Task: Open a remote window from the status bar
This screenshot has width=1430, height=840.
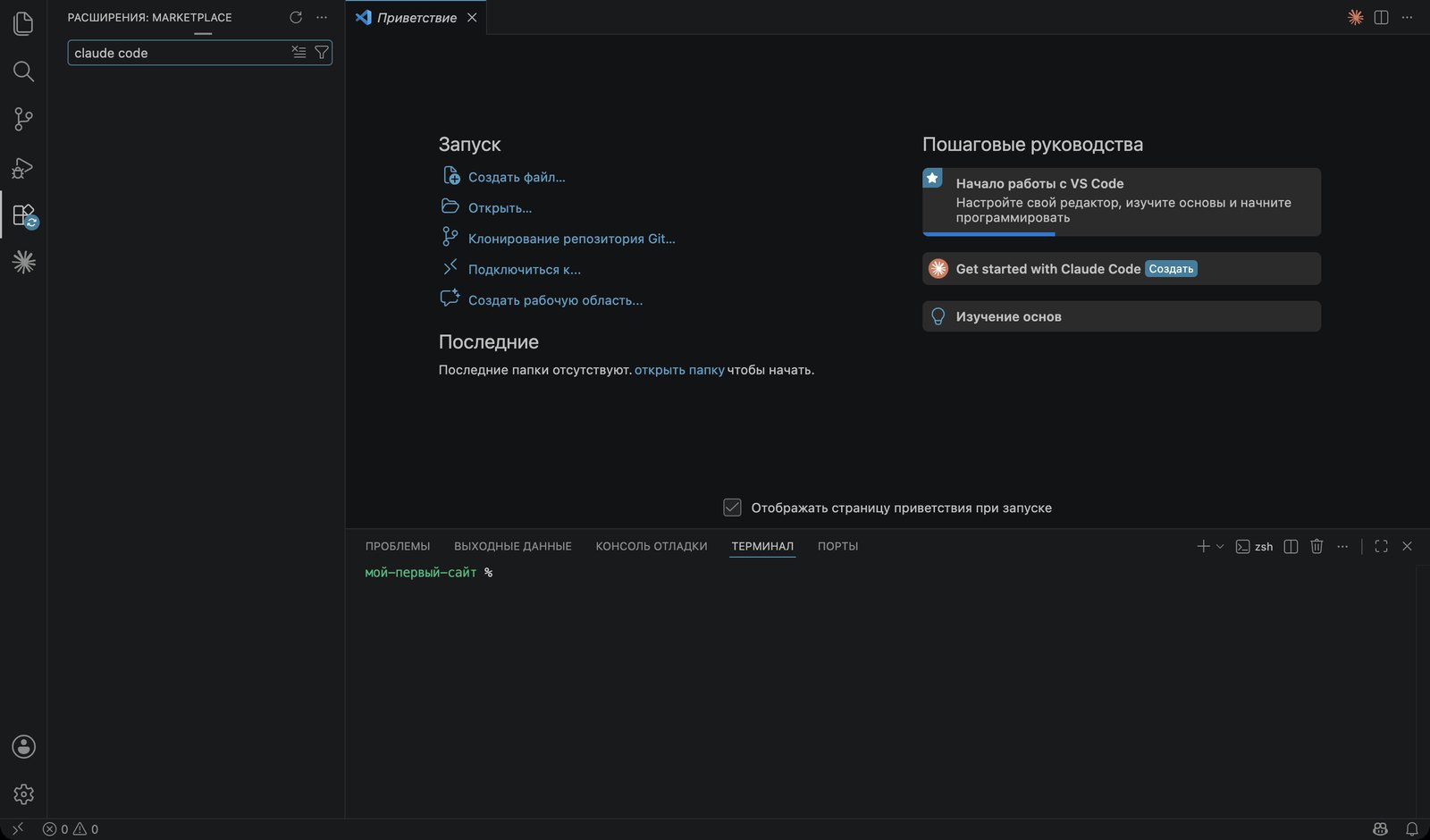Action: pyautogui.click(x=17, y=829)
